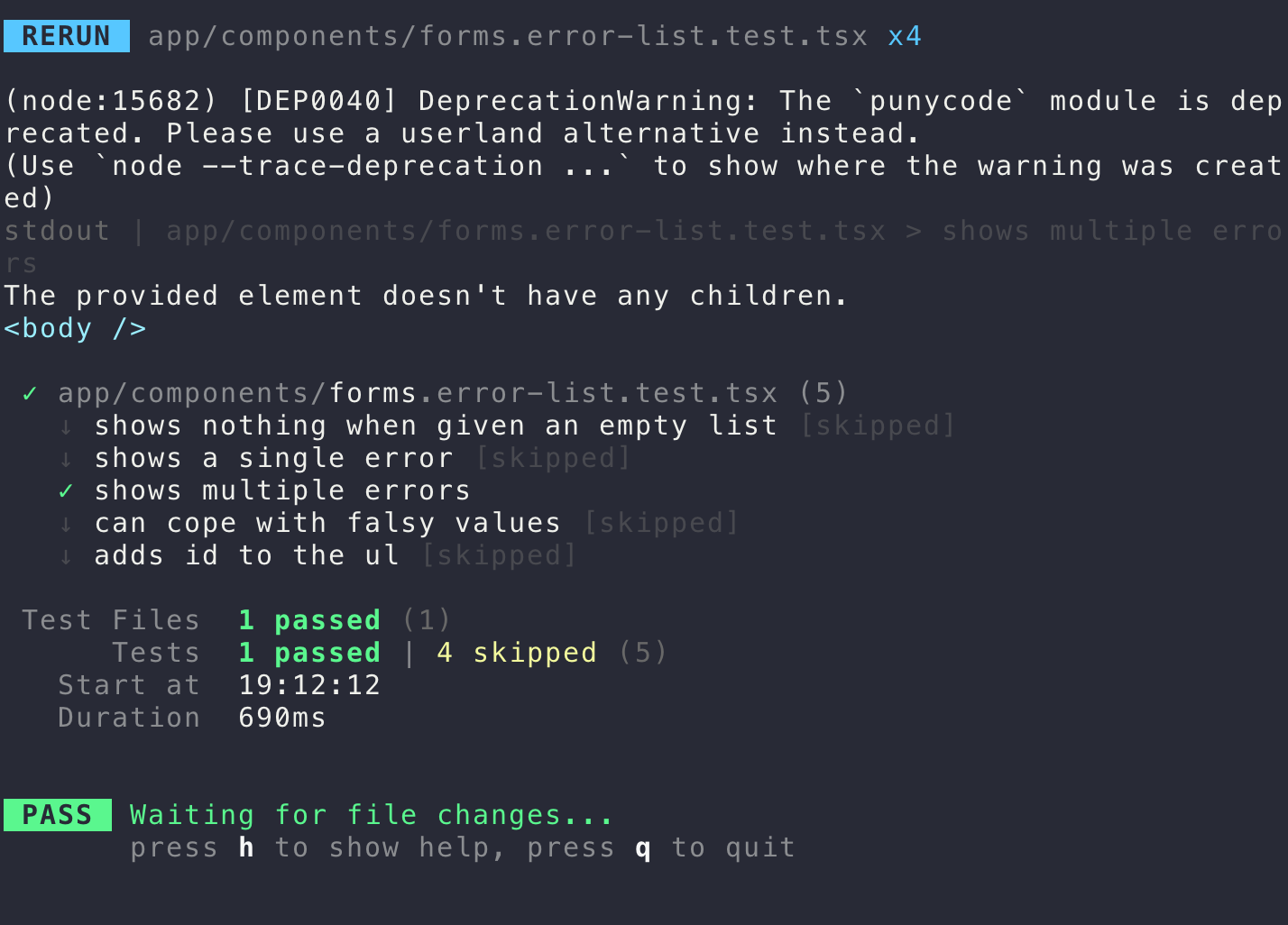Click the green checkmark beside the test file path
Screen dimensions: 1288x925
click(30, 394)
